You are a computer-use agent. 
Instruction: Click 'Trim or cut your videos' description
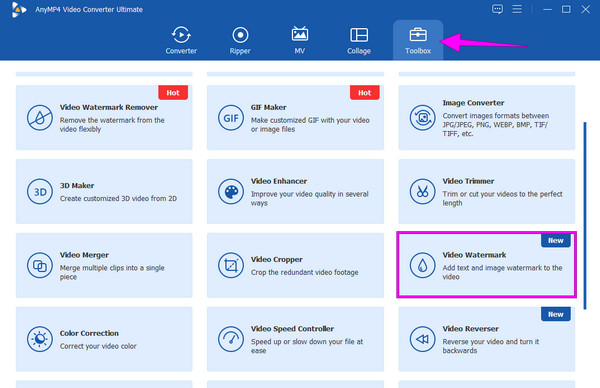click(502, 199)
